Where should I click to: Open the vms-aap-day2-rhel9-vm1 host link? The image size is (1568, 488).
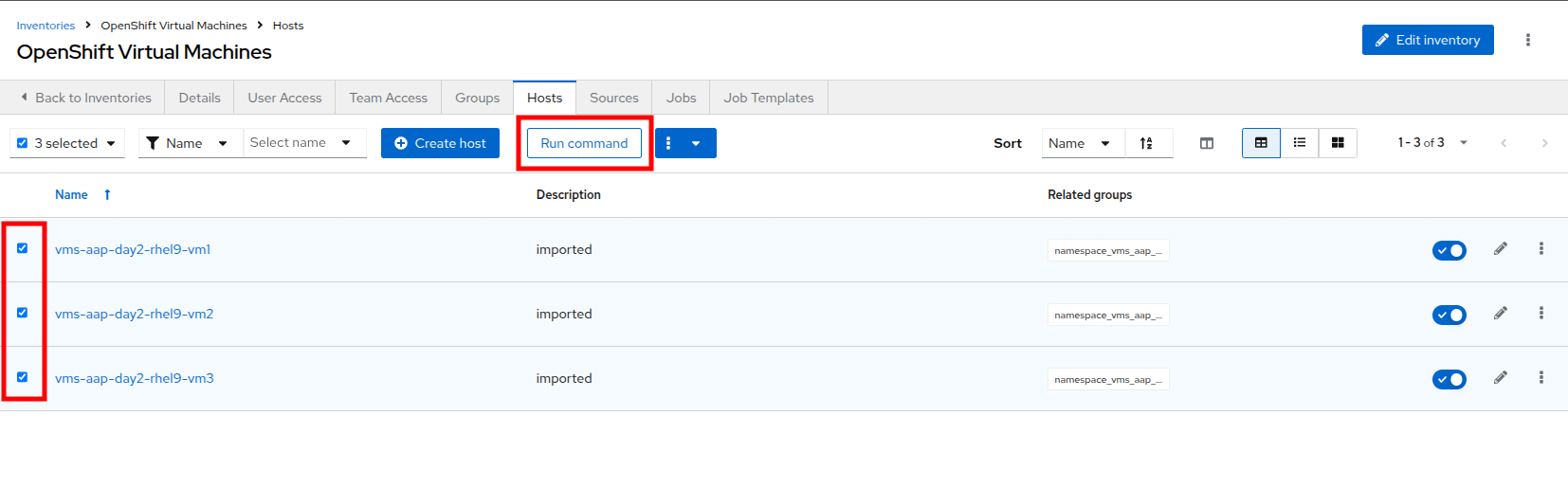pyautogui.click(x=133, y=249)
